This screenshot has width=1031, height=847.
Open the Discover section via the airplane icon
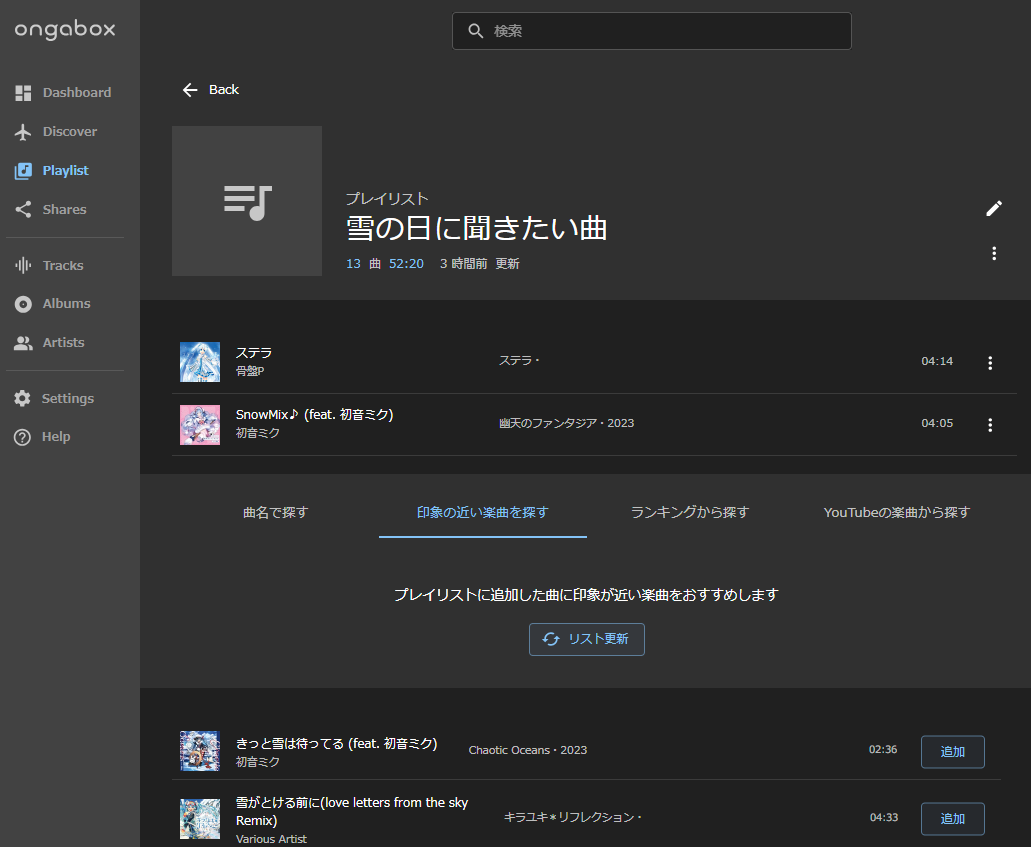[21, 131]
